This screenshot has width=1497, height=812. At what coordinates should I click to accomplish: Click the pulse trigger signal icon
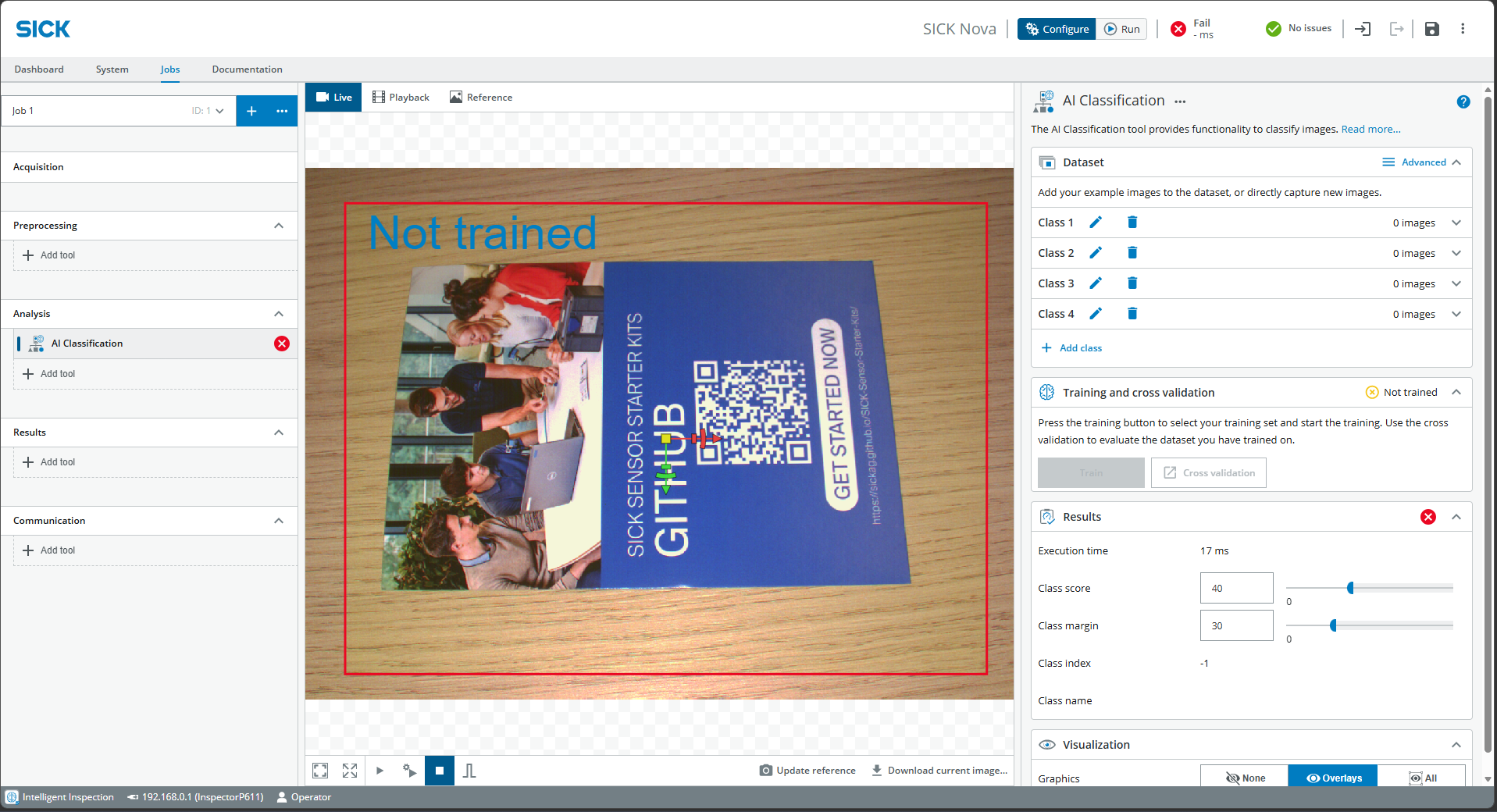[469, 771]
